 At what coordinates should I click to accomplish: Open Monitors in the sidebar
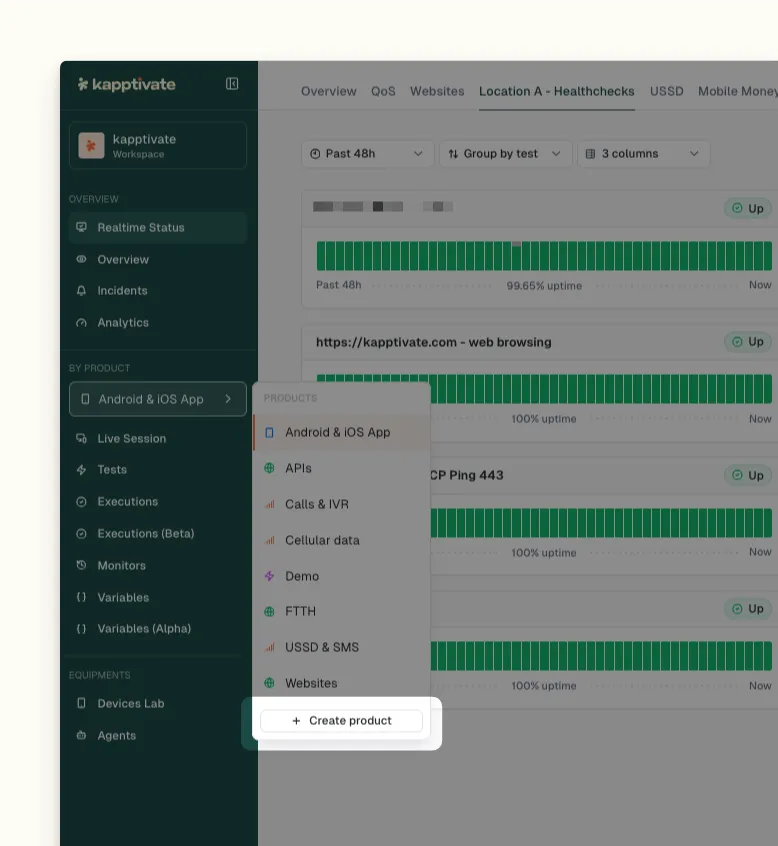[158, 565]
